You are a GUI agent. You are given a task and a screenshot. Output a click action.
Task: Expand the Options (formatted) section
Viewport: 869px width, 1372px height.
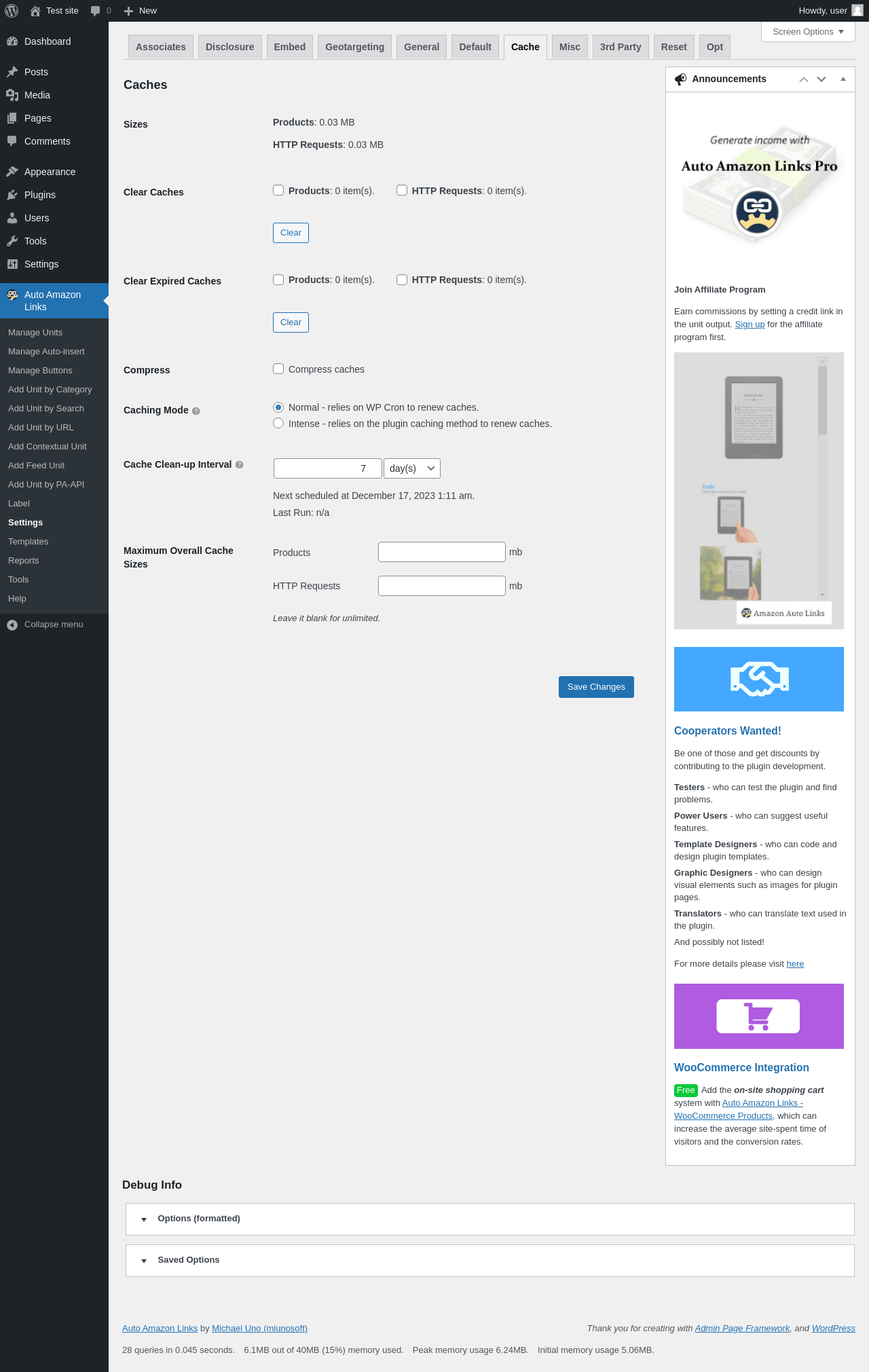(x=490, y=1219)
